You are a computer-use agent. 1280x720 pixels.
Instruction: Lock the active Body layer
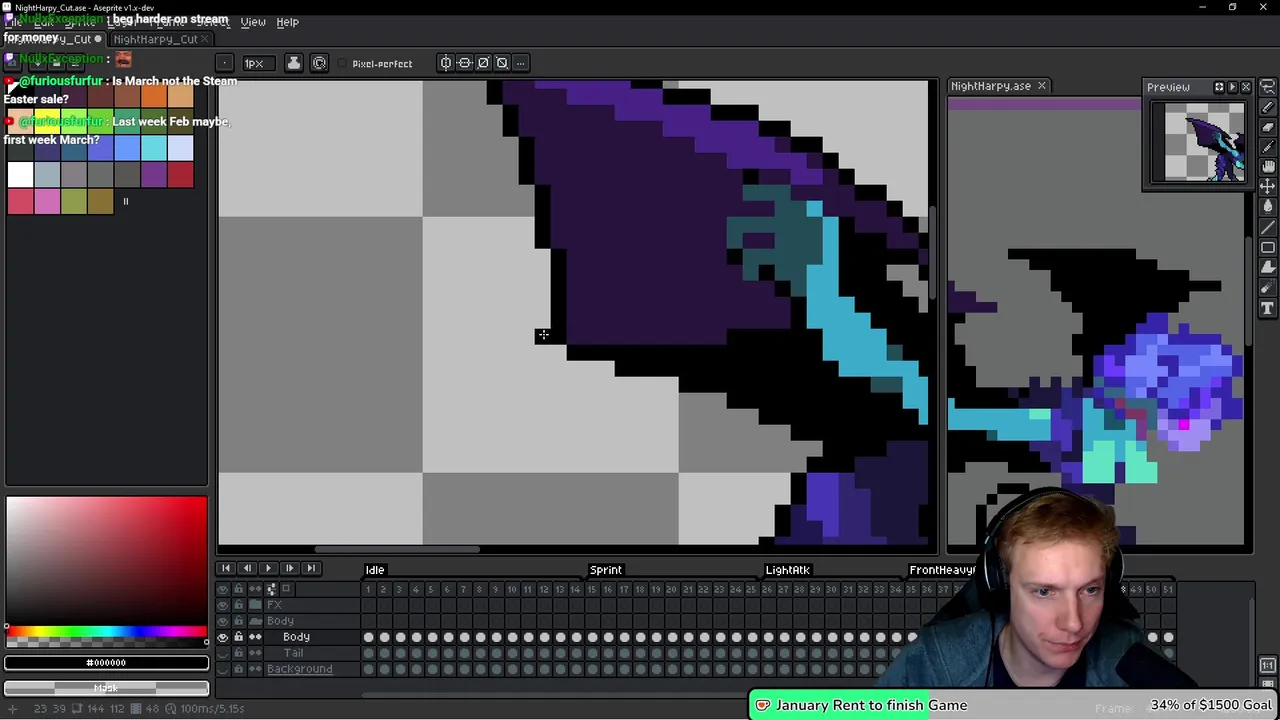(238, 637)
